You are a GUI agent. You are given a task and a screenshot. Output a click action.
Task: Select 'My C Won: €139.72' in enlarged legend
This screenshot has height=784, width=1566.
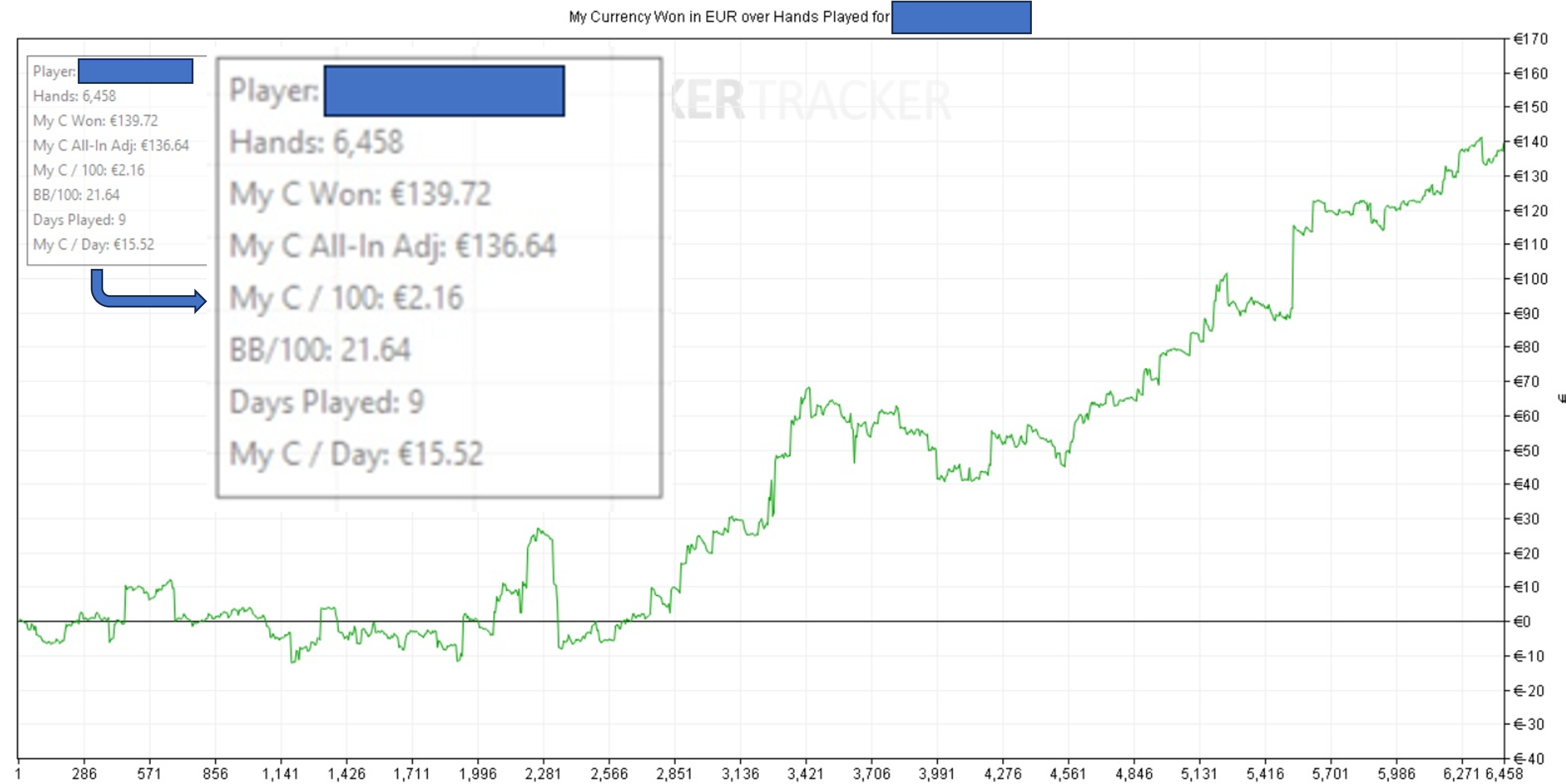pos(360,194)
